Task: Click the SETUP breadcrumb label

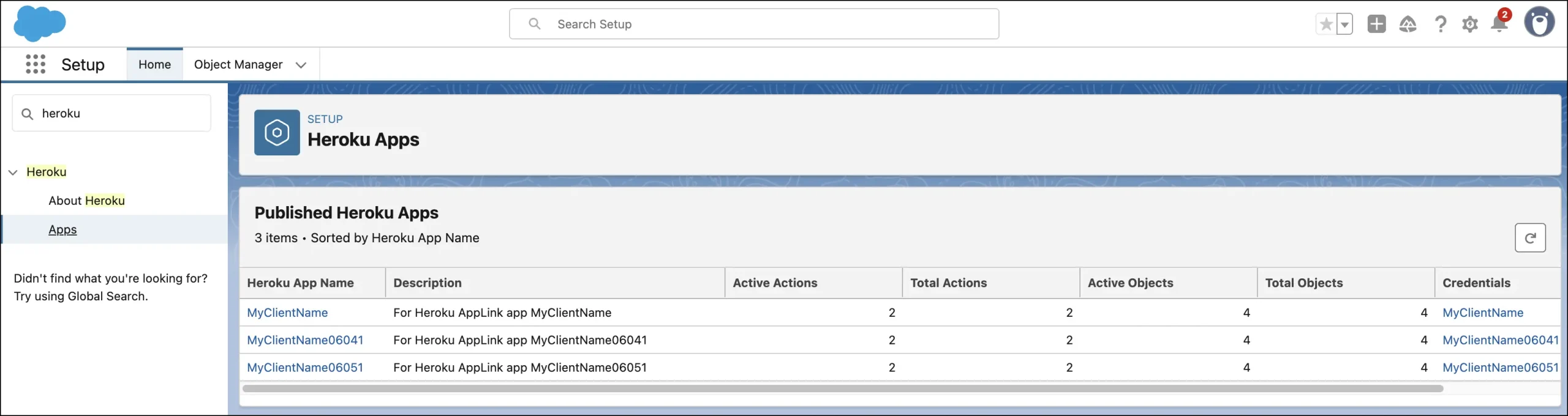Action: click(x=325, y=119)
